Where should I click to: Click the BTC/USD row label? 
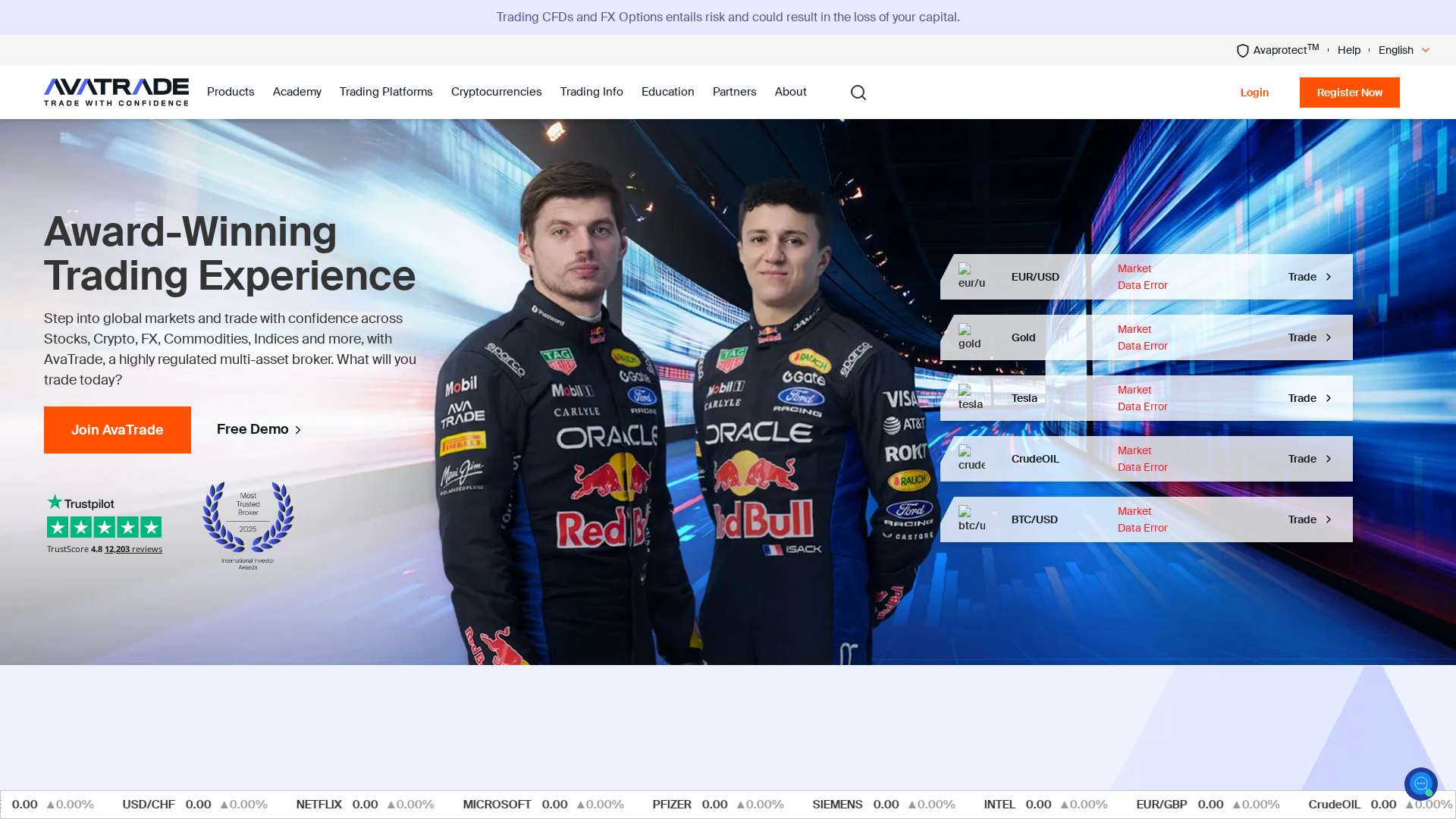click(1034, 519)
